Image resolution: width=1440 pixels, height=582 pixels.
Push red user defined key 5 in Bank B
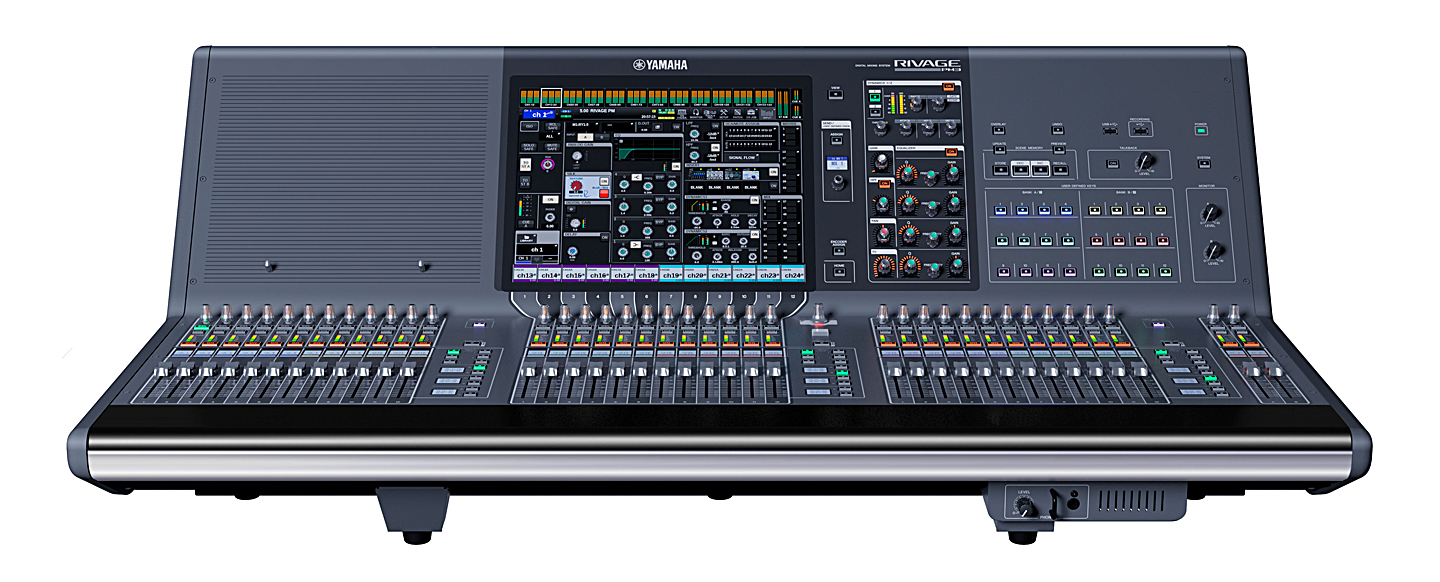coord(1097,241)
